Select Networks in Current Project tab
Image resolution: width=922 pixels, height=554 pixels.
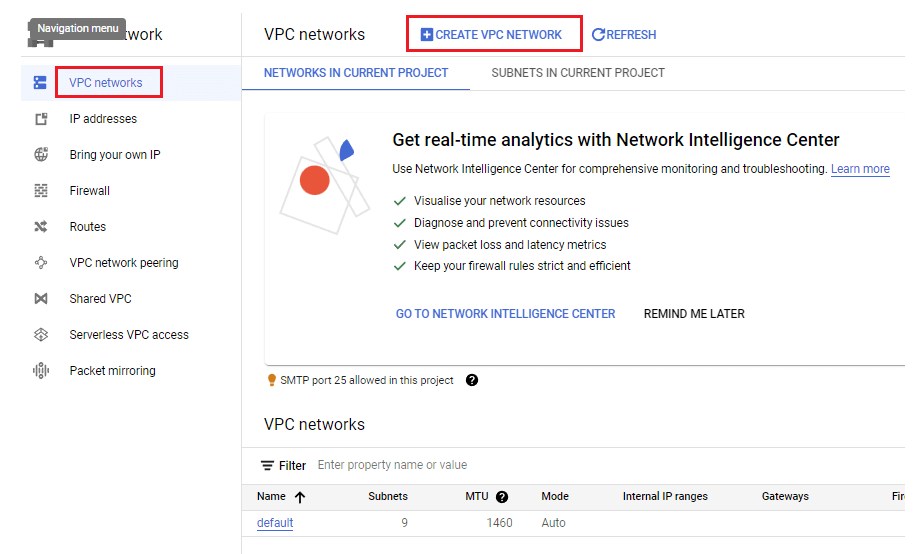[356, 73]
